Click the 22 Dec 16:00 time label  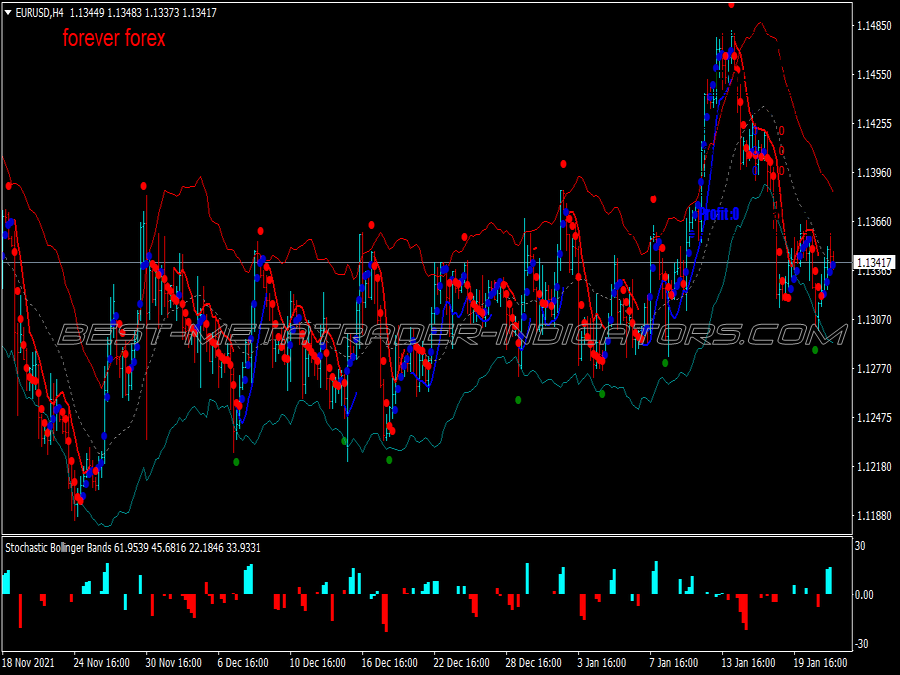point(461,662)
